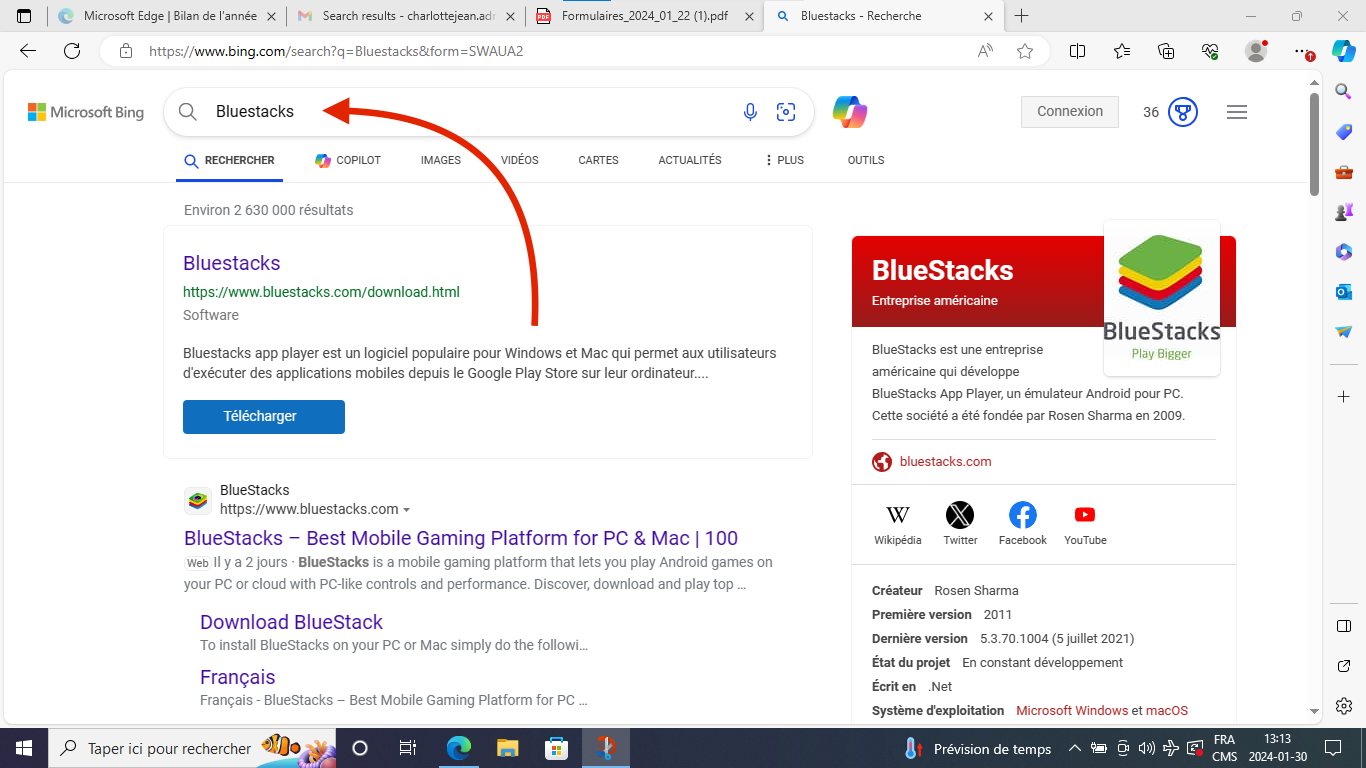Open BlueStacks YouTube icon link
This screenshot has height=768, width=1366.
1085,516
